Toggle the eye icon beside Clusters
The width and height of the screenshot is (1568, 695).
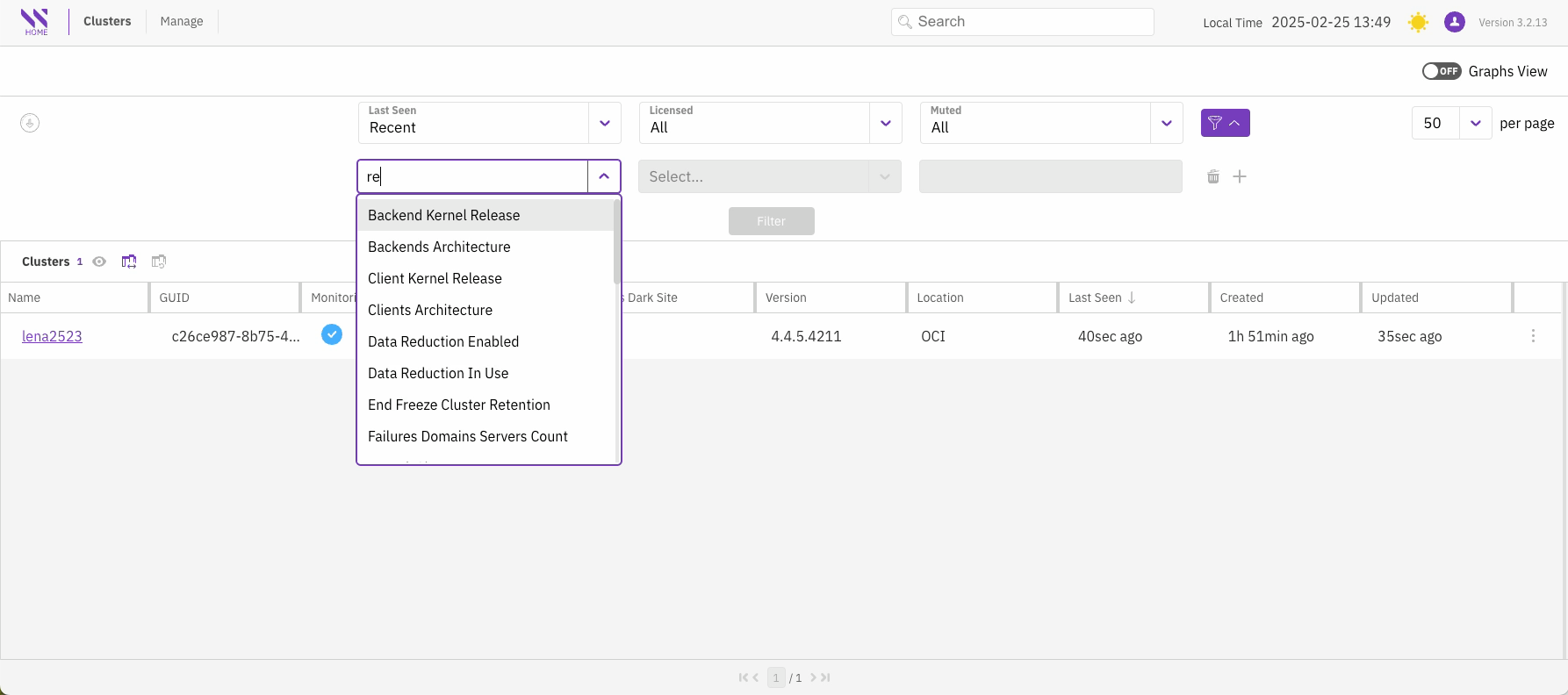(99, 262)
